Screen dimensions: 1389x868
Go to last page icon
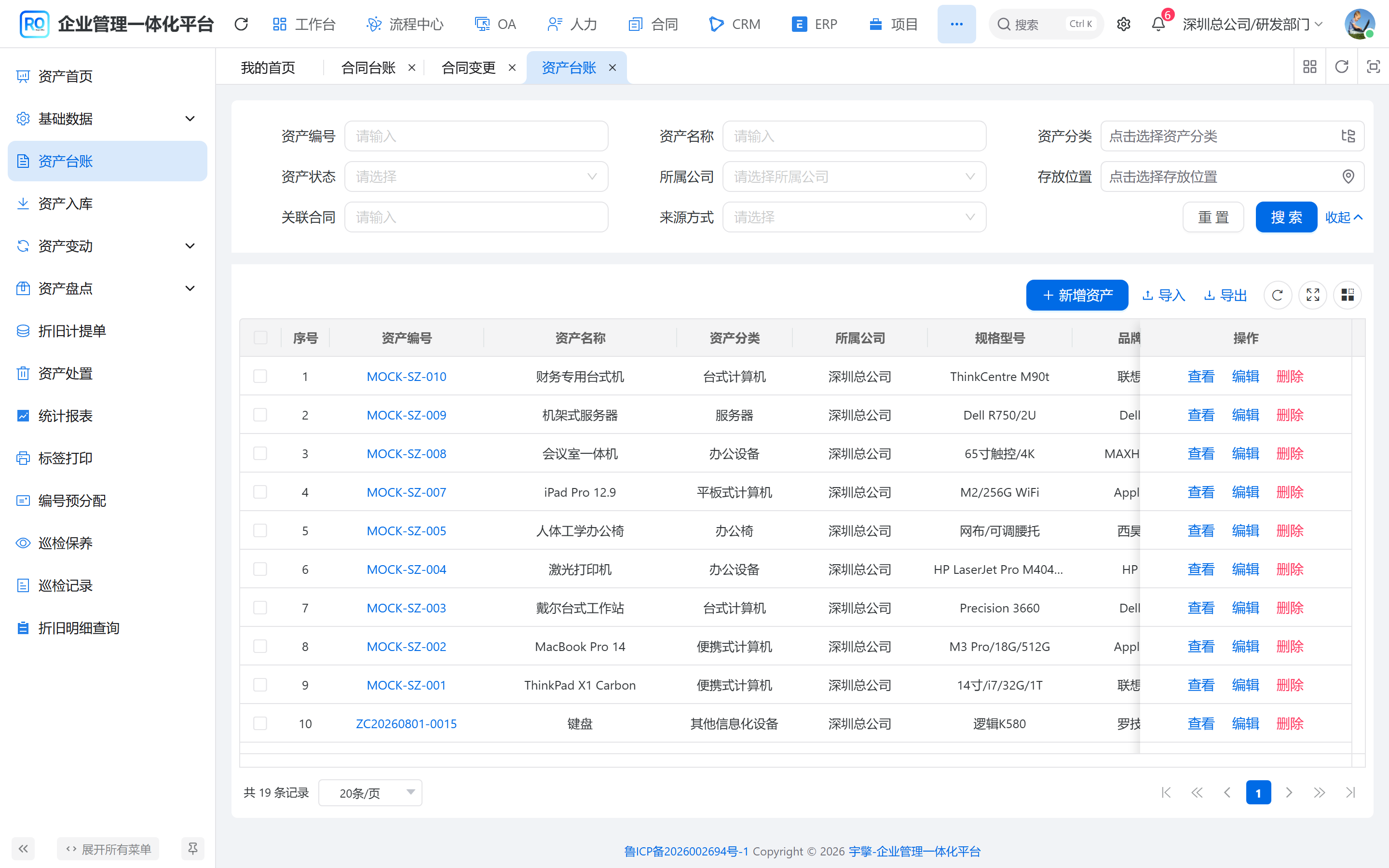(1350, 793)
